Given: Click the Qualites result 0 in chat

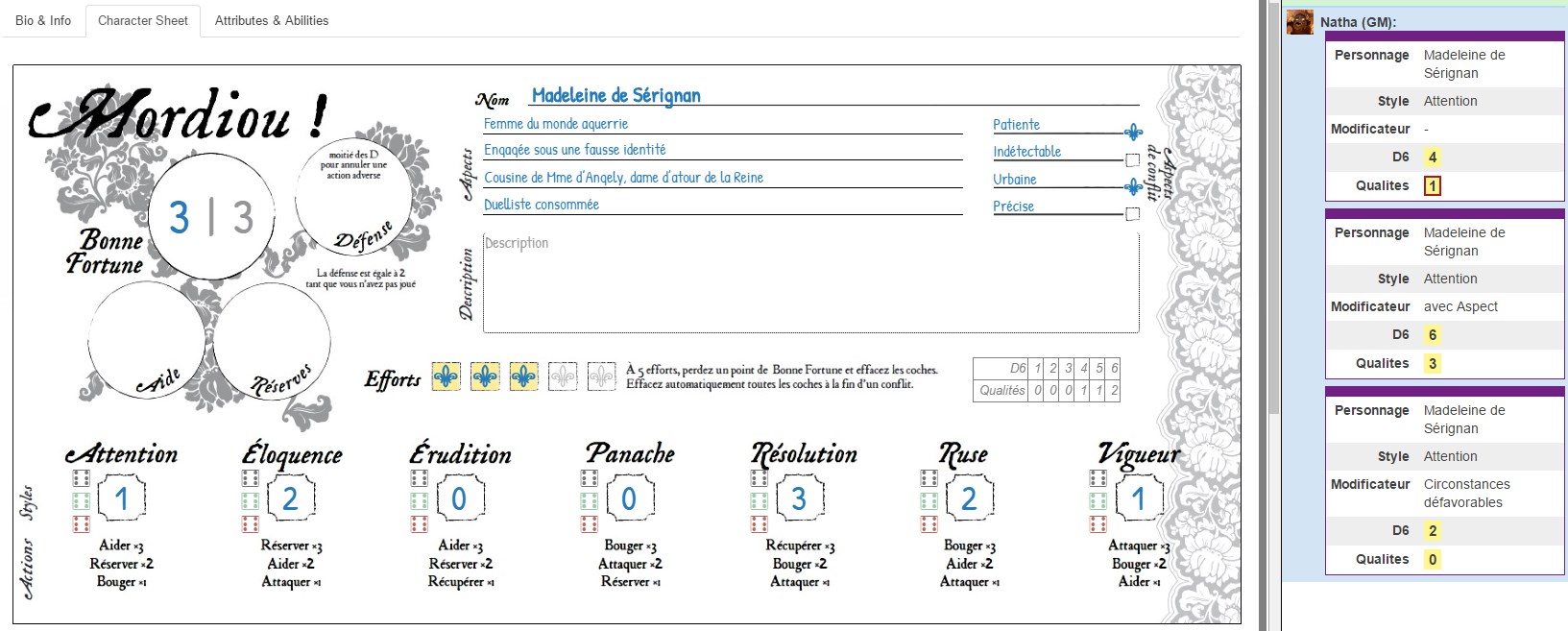Looking at the screenshot, I should click(x=1433, y=559).
